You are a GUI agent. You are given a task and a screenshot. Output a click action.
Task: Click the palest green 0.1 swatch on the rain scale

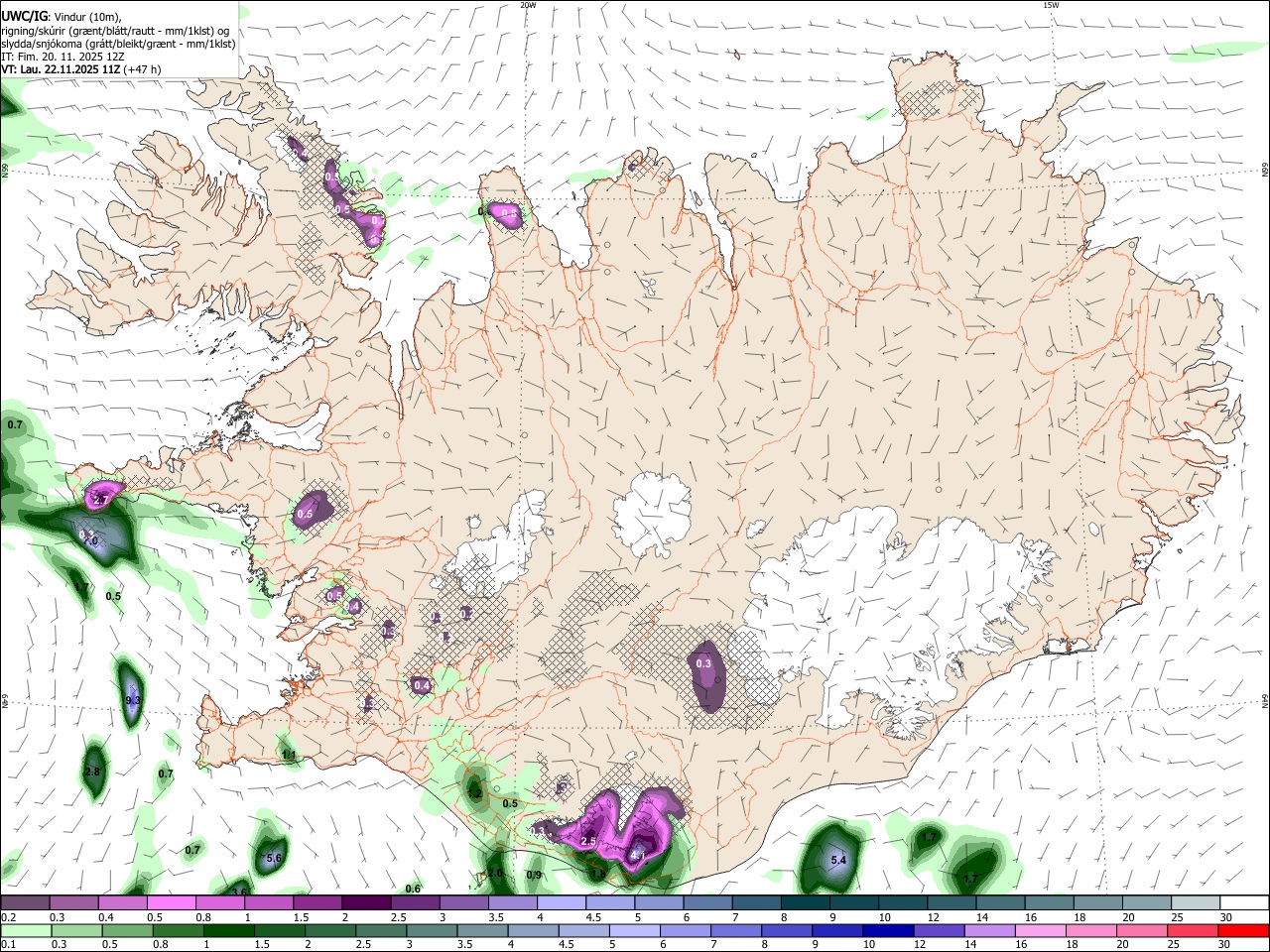25,930
